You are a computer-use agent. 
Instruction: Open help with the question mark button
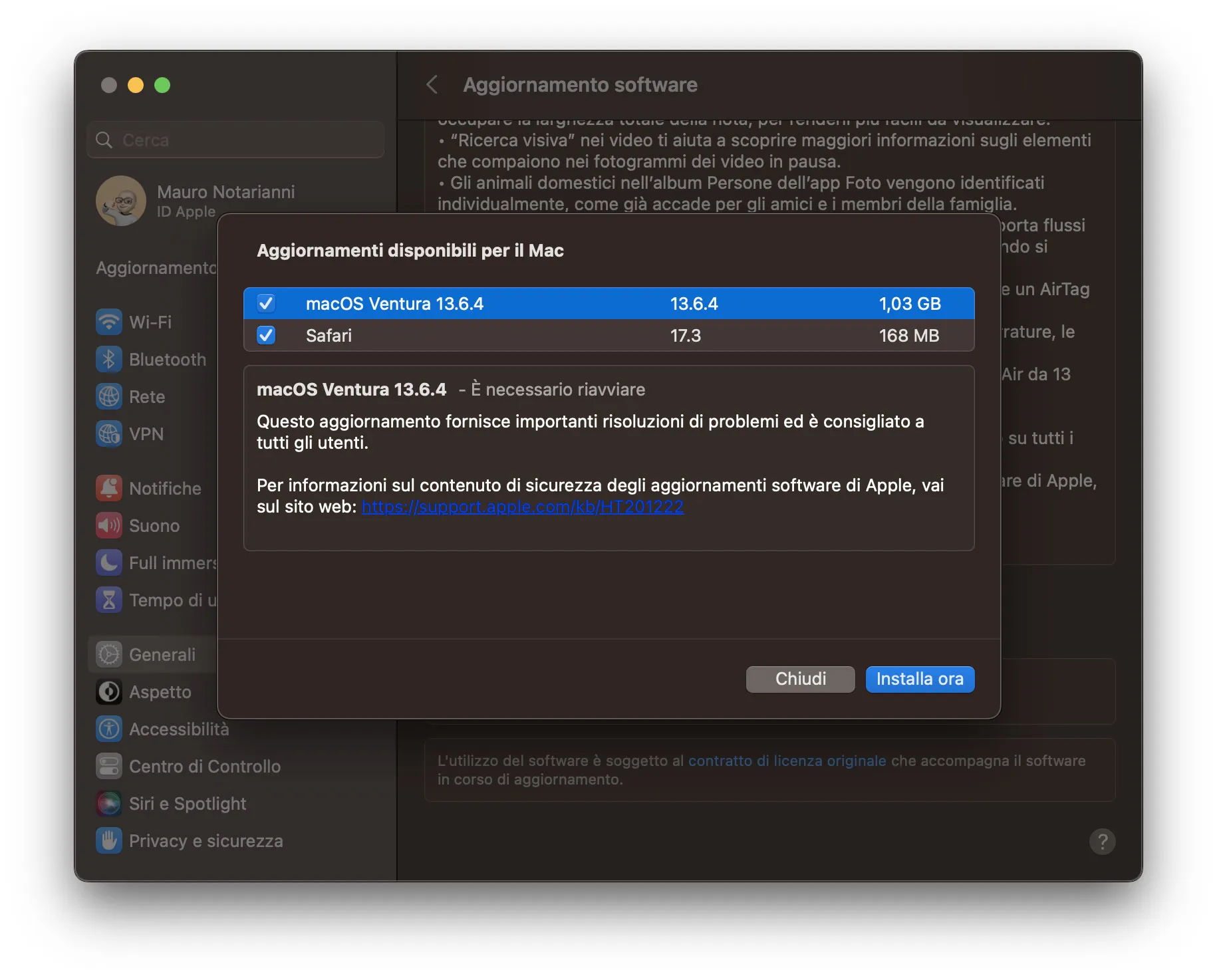point(1103,842)
